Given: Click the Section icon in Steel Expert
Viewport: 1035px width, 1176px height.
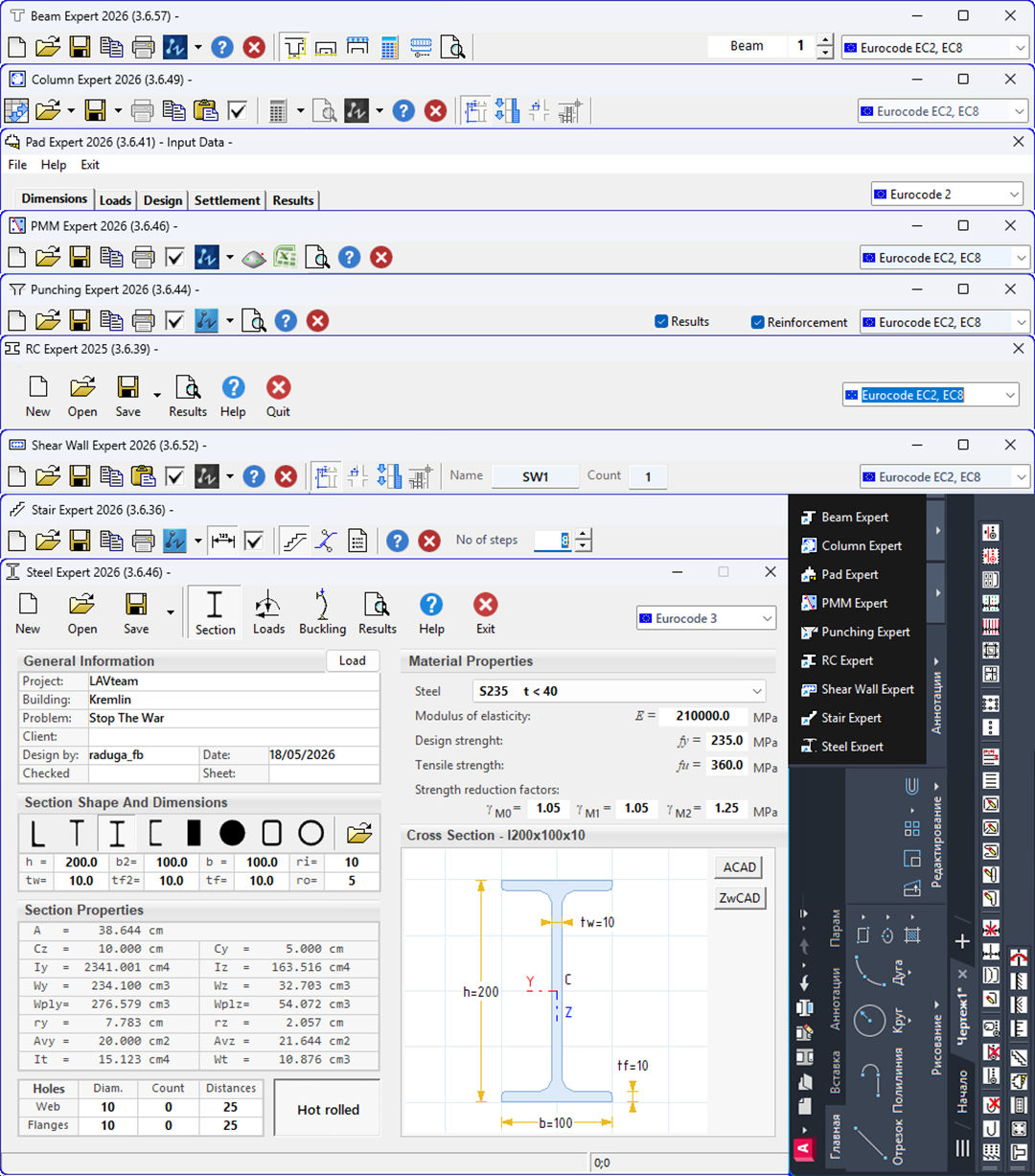Looking at the screenshot, I should (215, 612).
